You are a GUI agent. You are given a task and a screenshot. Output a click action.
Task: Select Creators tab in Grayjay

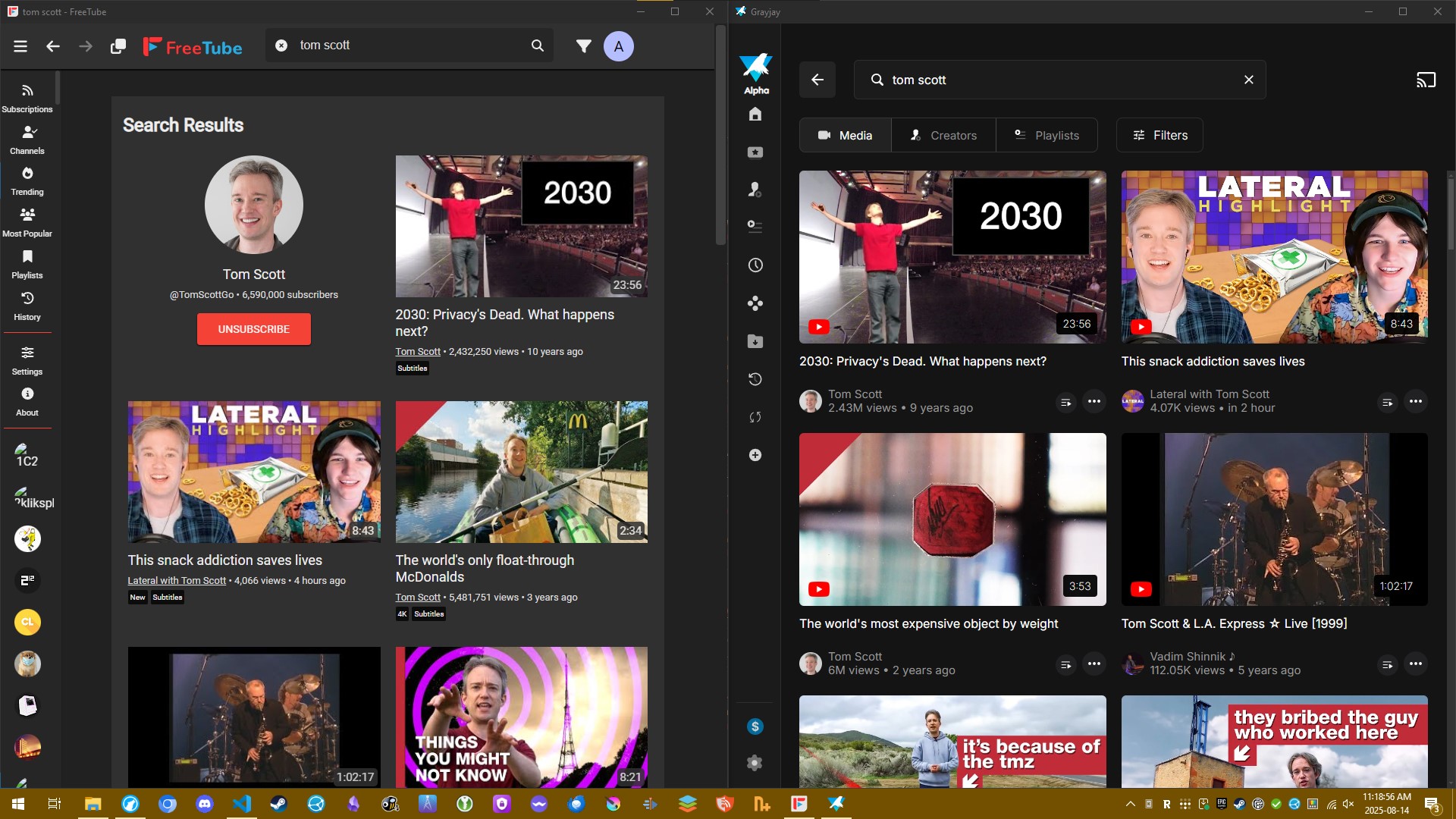(943, 135)
